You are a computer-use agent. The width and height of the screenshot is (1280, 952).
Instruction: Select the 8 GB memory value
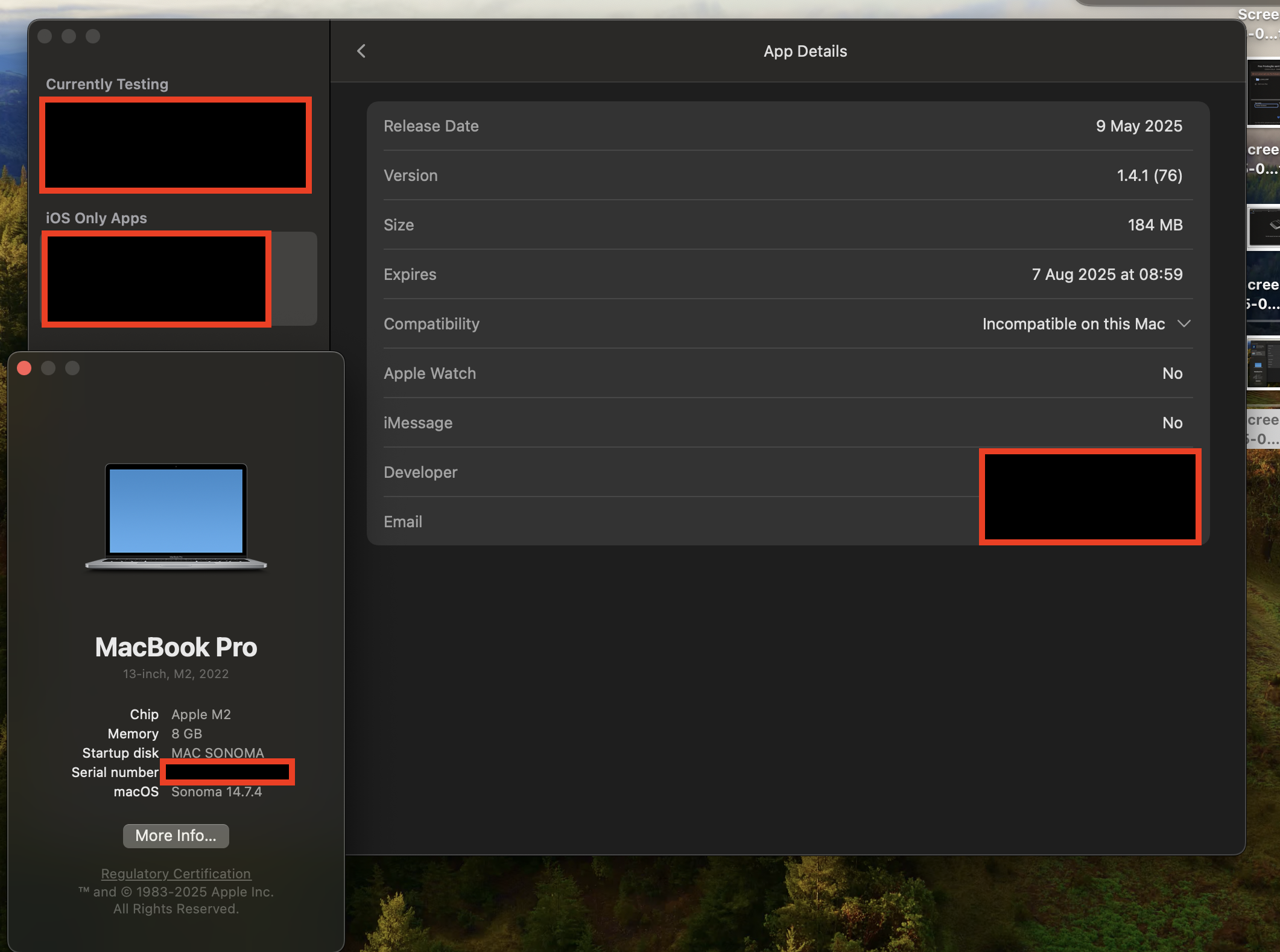point(186,734)
